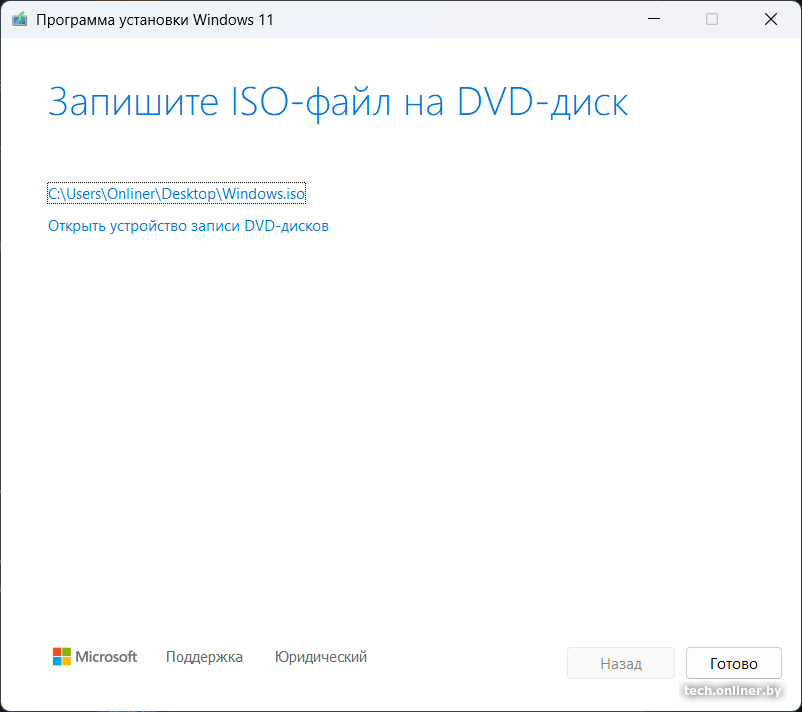Click the greyed-out maximize button
The height and width of the screenshot is (712, 802).
click(x=712, y=19)
